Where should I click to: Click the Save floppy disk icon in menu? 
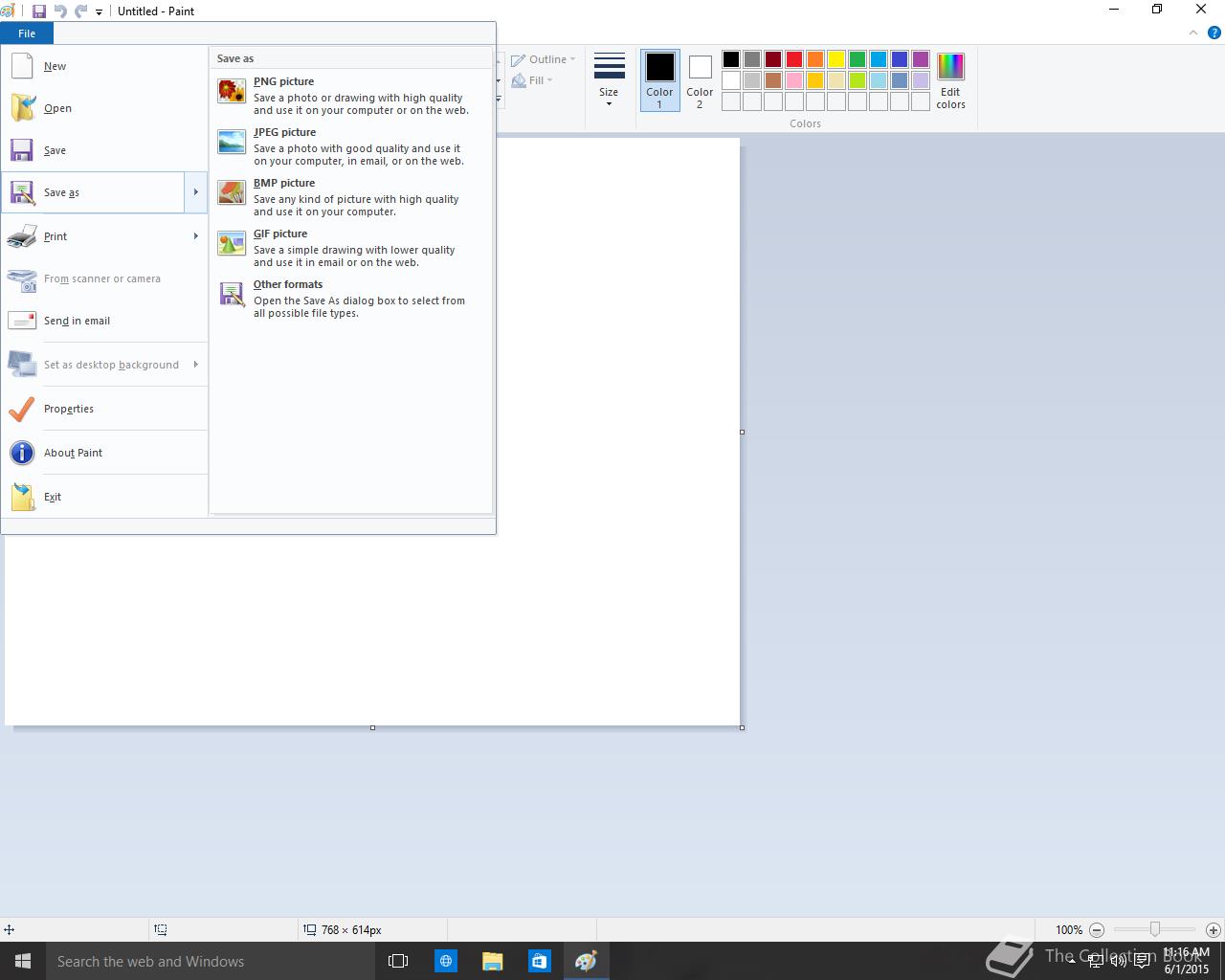click(x=22, y=150)
